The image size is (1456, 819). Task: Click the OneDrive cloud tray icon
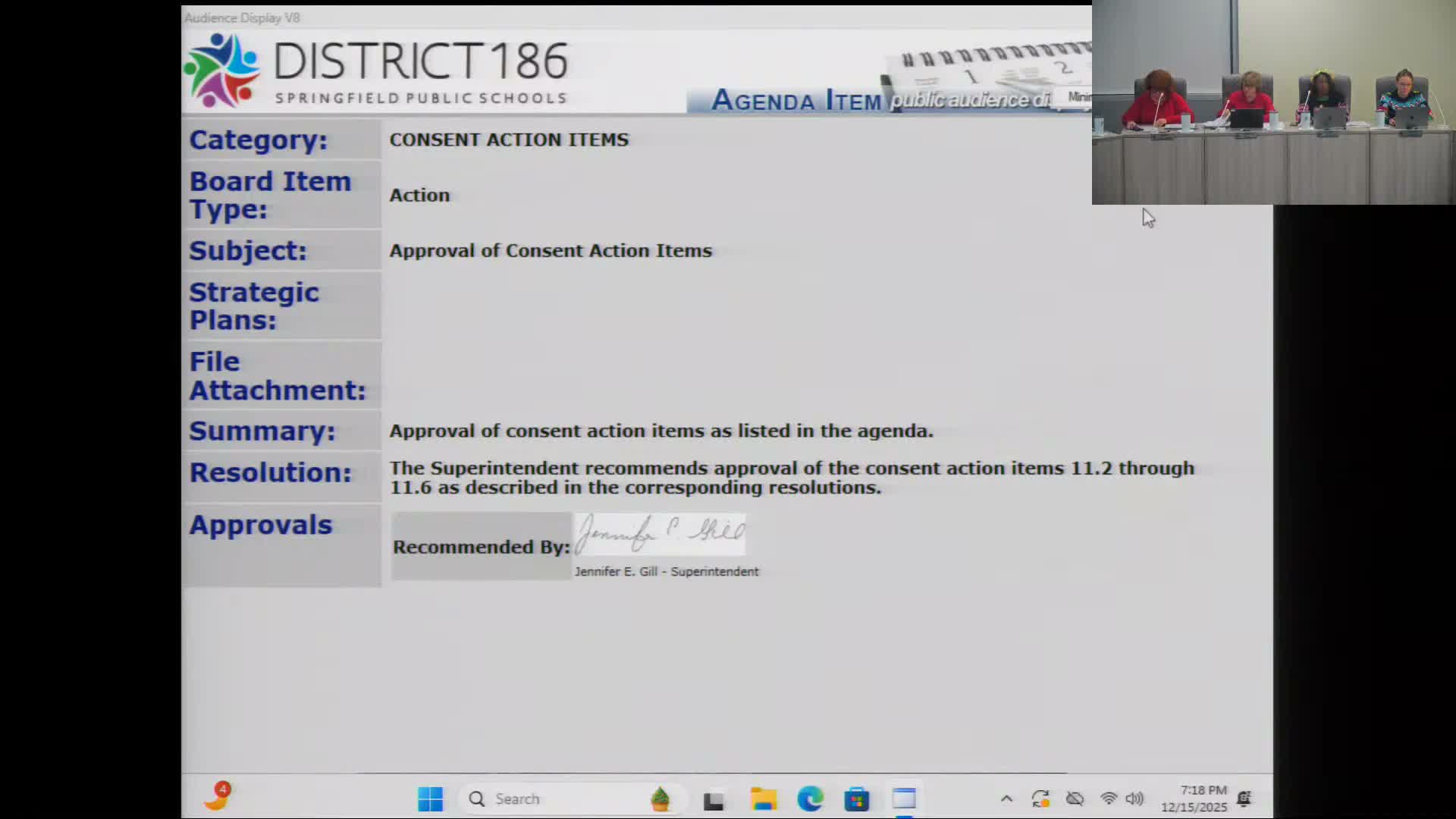coord(1075,799)
